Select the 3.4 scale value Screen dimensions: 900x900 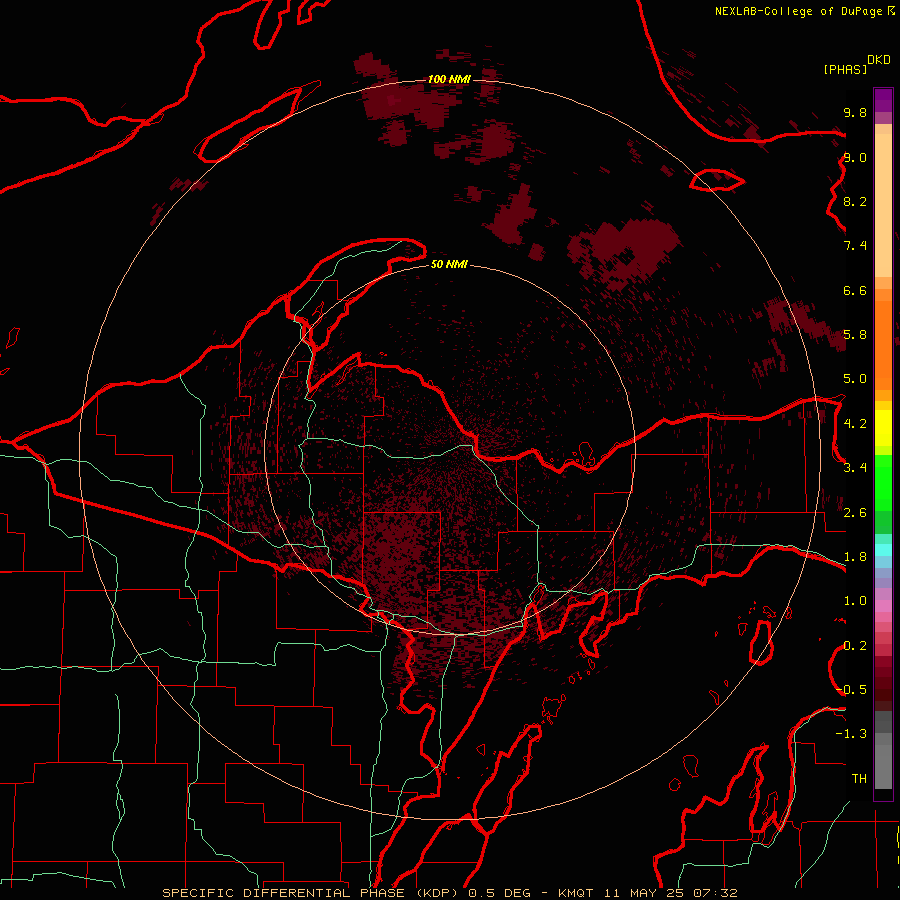855,468
